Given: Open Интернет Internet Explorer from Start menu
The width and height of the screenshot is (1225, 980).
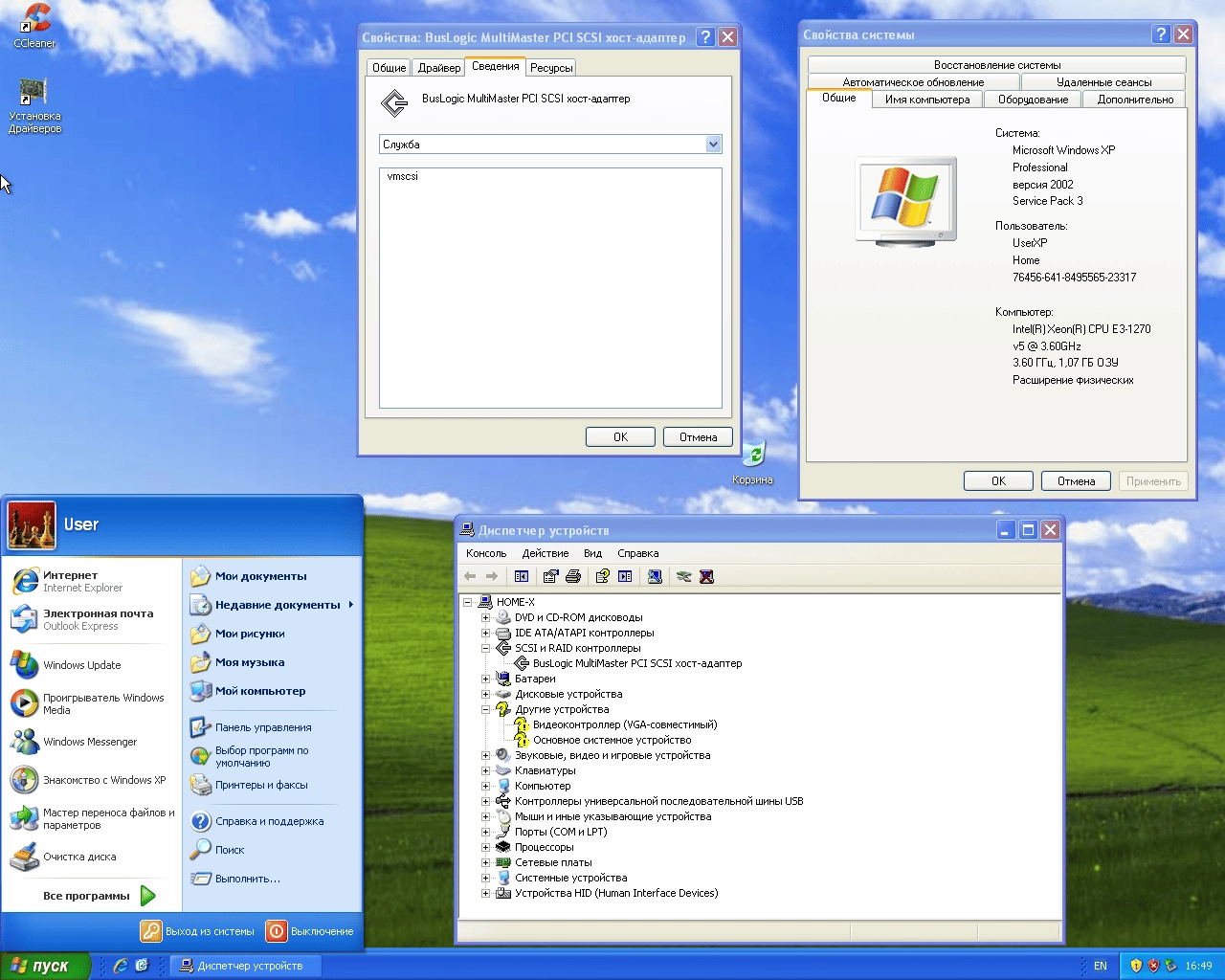Looking at the screenshot, I should (92, 581).
